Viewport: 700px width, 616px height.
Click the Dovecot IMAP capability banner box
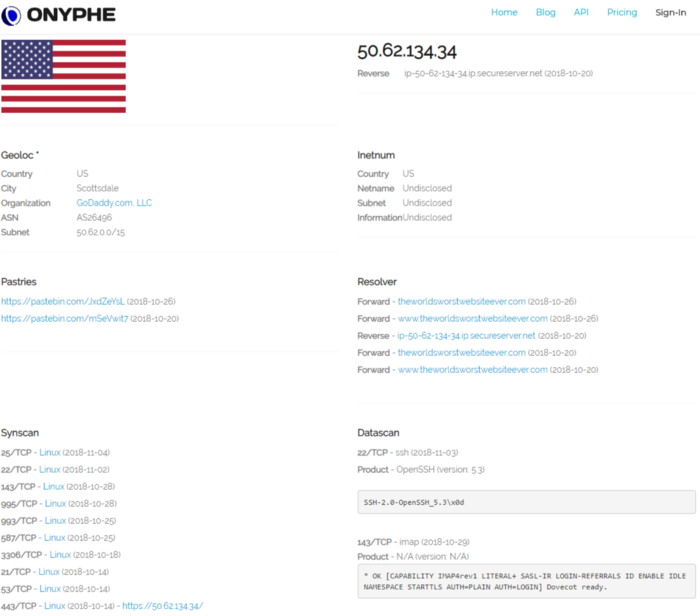pyautogui.click(x=526, y=581)
